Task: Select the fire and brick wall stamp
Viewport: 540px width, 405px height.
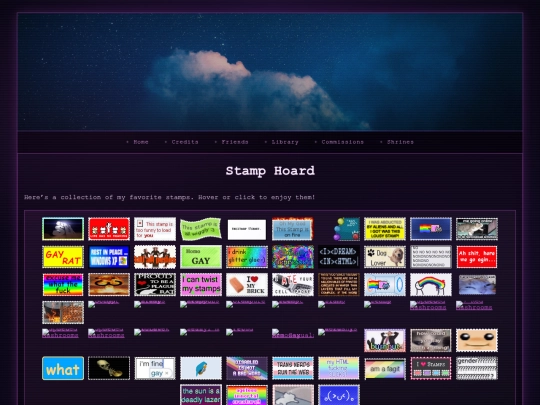Action: (63, 313)
